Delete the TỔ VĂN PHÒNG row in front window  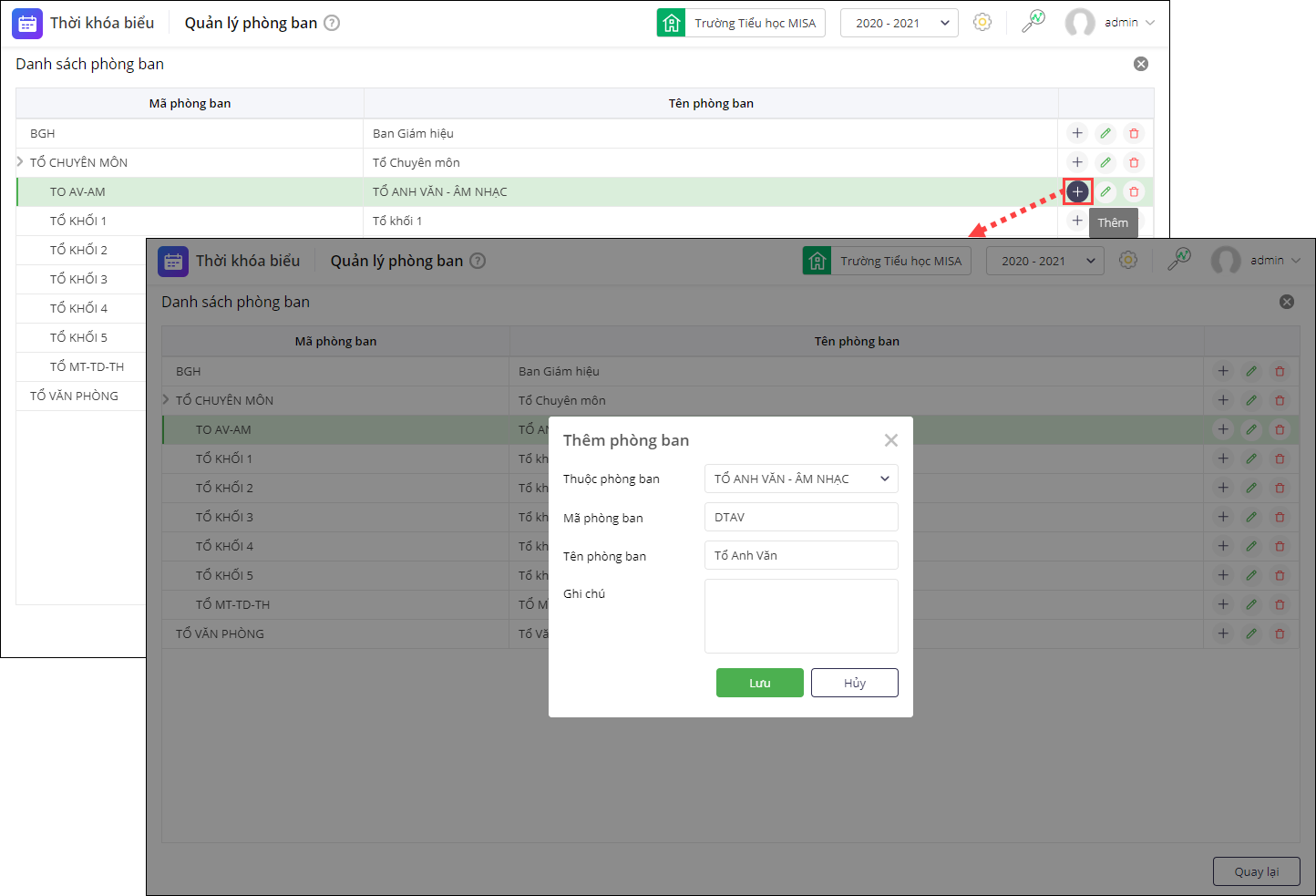[x=1280, y=633]
